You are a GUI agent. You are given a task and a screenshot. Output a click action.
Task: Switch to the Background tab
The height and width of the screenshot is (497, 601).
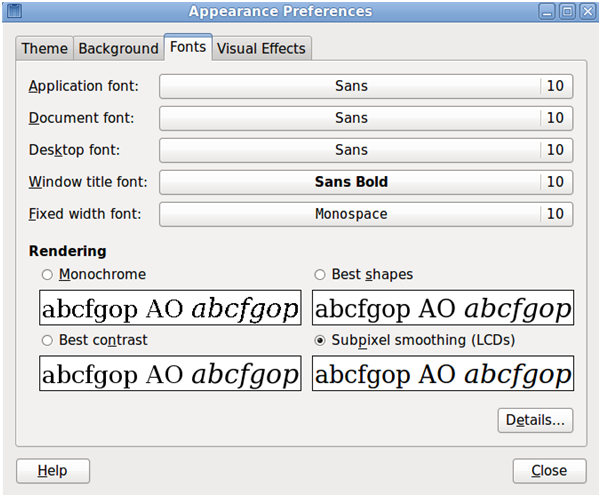[x=118, y=49]
